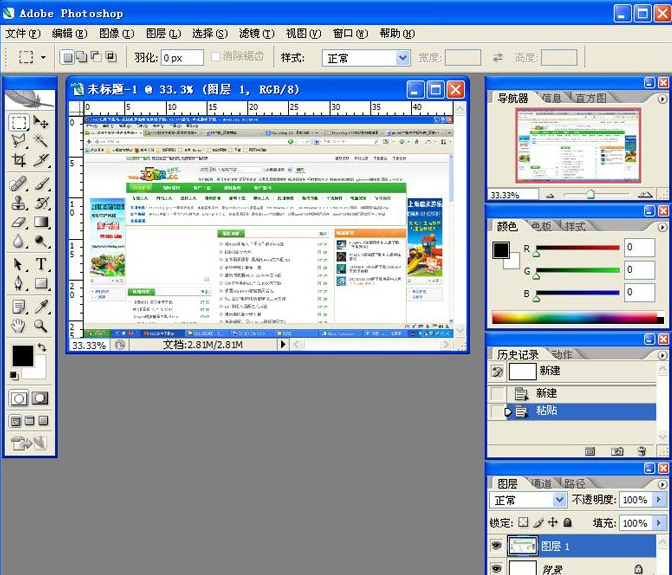Select the History Brush tool
Image resolution: width=672 pixels, height=575 pixels.
pos(41,203)
